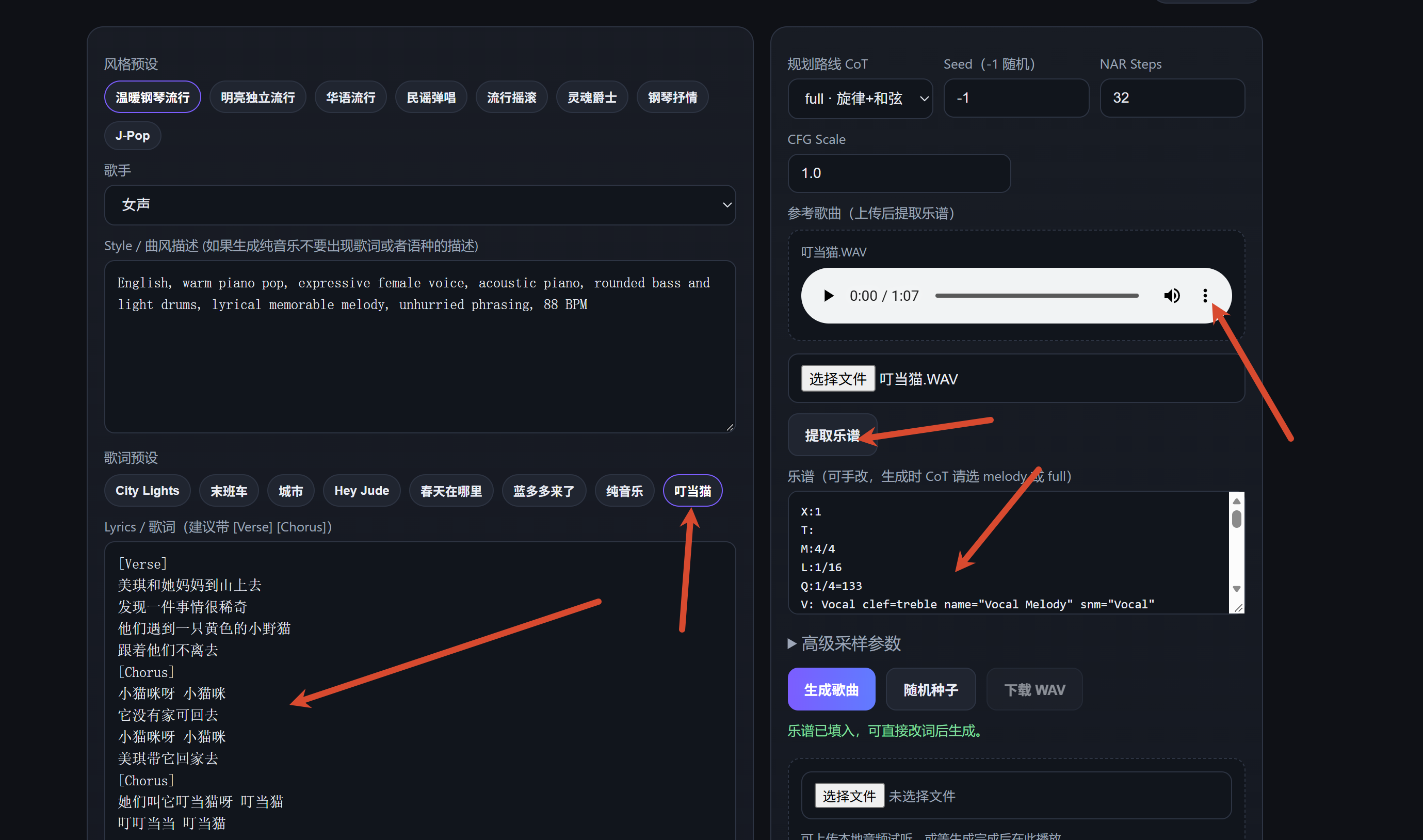1423x840 pixels.
Task: Click into the Lyrics textarea
Action: point(420,690)
